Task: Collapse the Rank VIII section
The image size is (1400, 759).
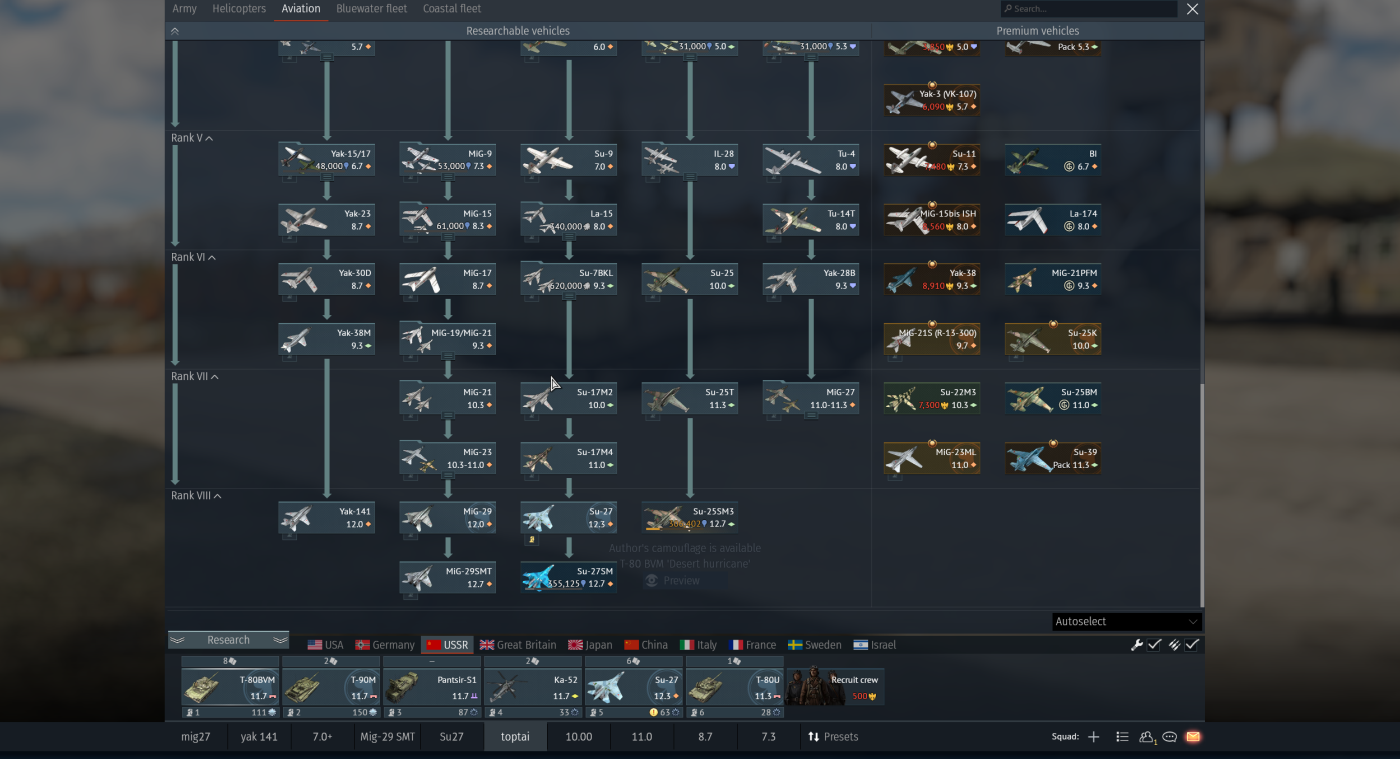Action: tap(196, 496)
